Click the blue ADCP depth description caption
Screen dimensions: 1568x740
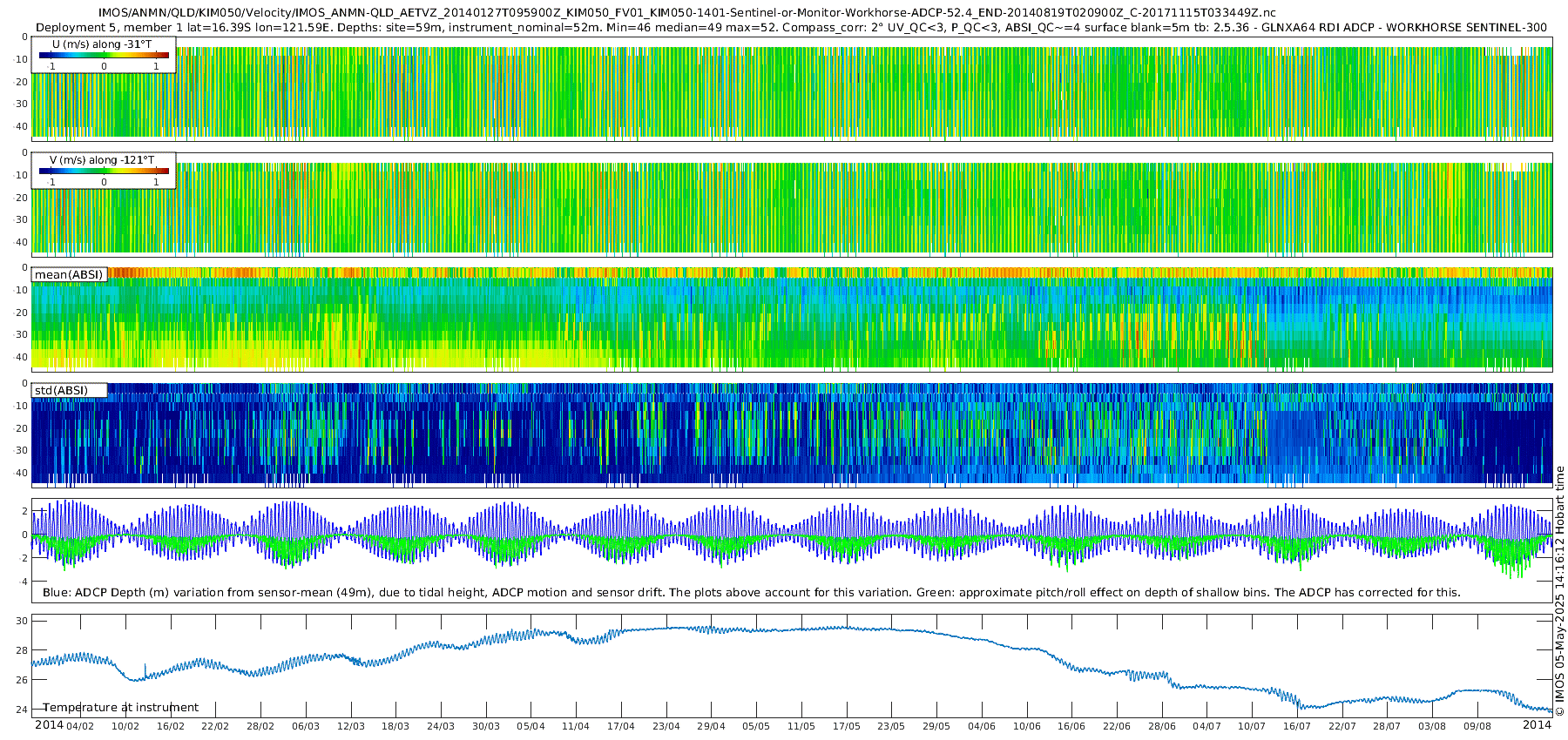pyautogui.click(x=751, y=592)
